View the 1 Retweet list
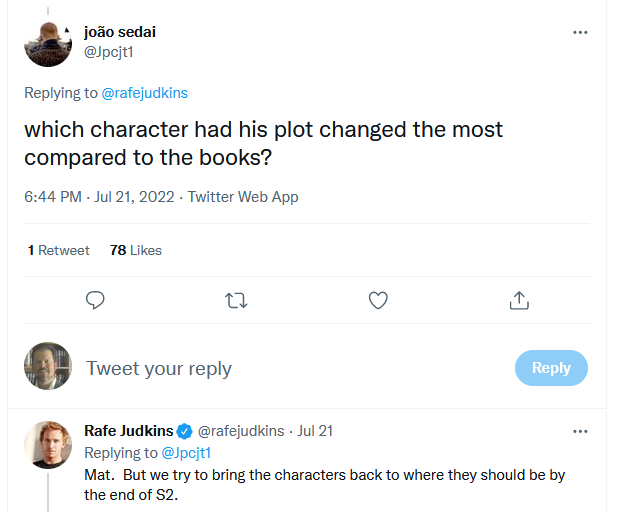The image size is (617, 512). (59, 250)
